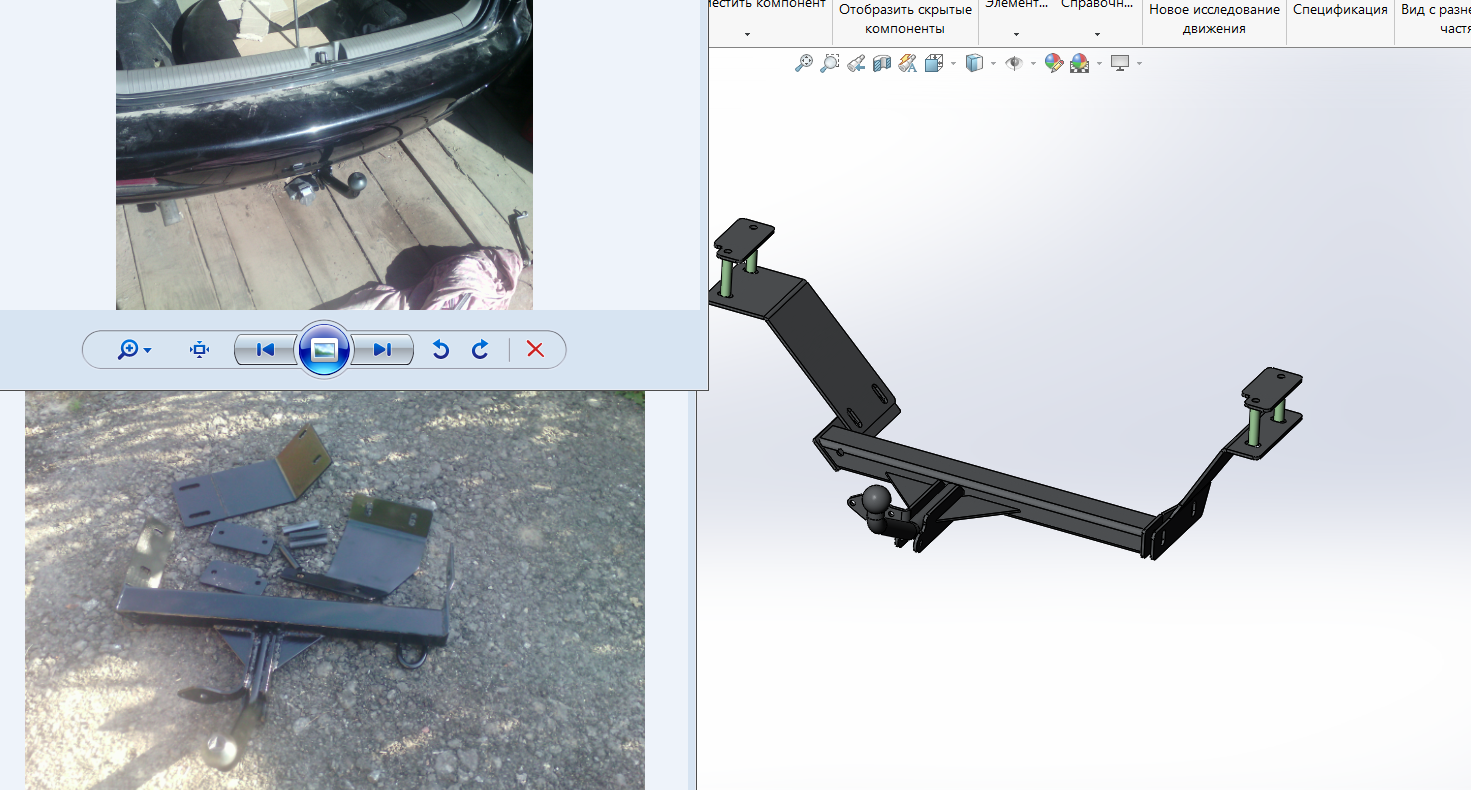
Task: Fit photo to actual size in viewer
Action: [200, 350]
